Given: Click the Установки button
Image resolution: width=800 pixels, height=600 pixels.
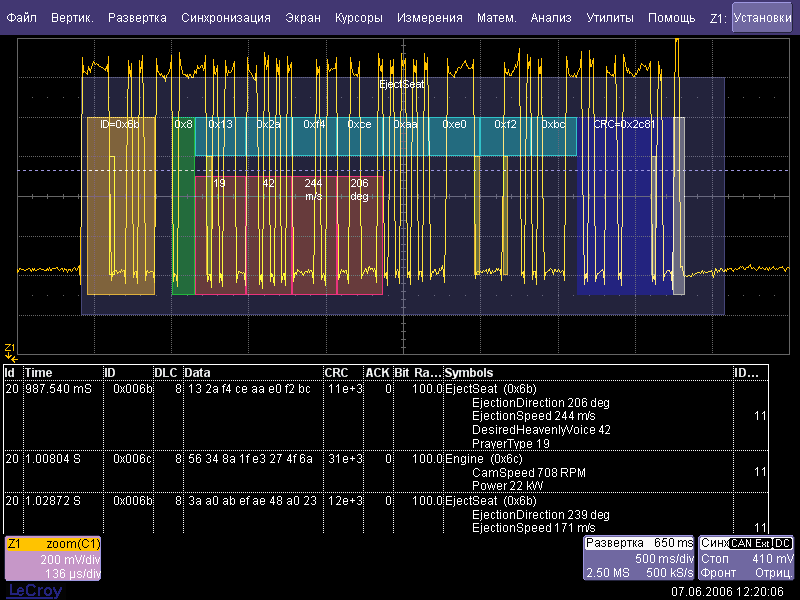Looking at the screenshot, I should tap(761, 18).
